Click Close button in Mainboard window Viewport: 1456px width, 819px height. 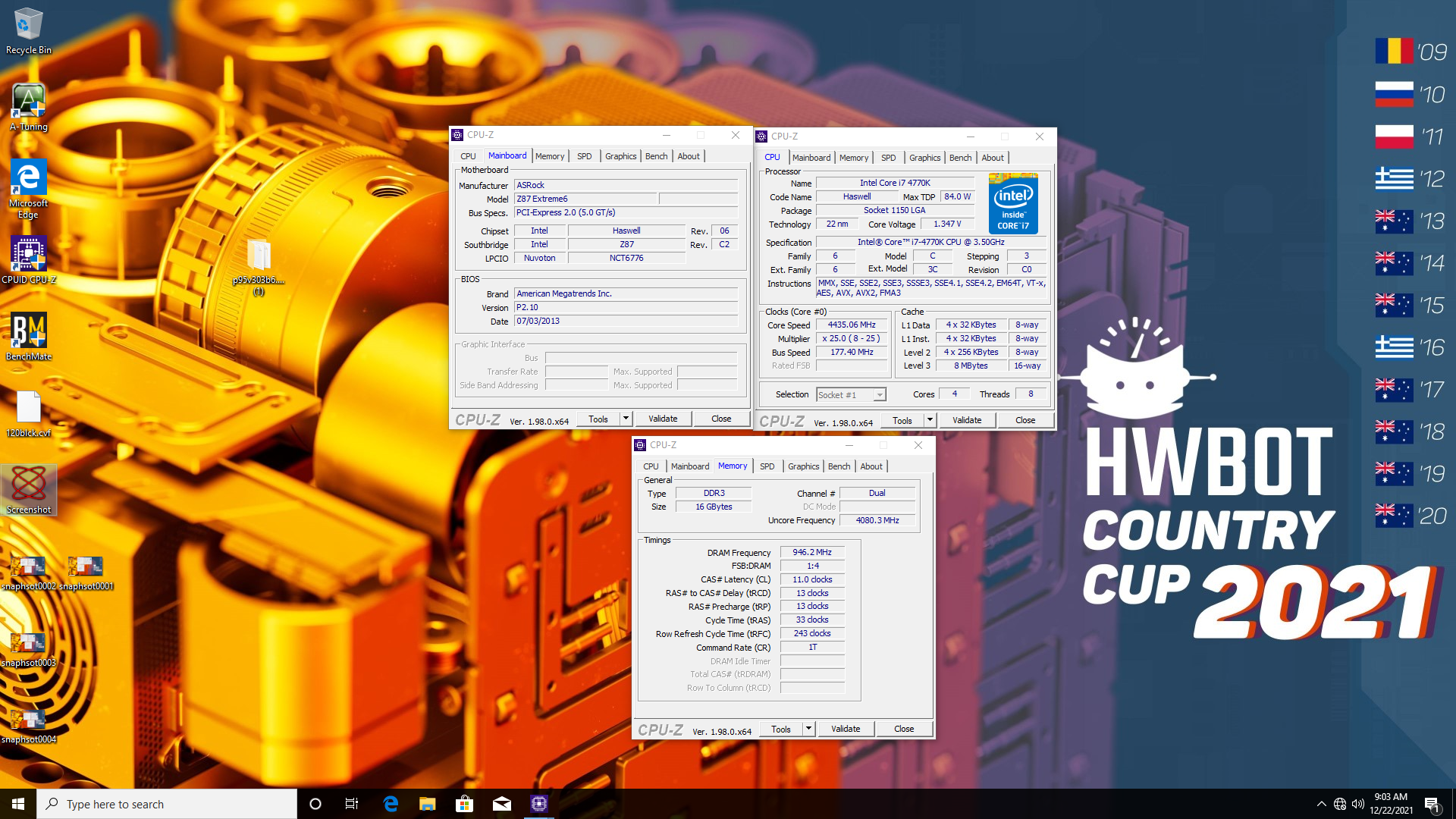coord(721,419)
